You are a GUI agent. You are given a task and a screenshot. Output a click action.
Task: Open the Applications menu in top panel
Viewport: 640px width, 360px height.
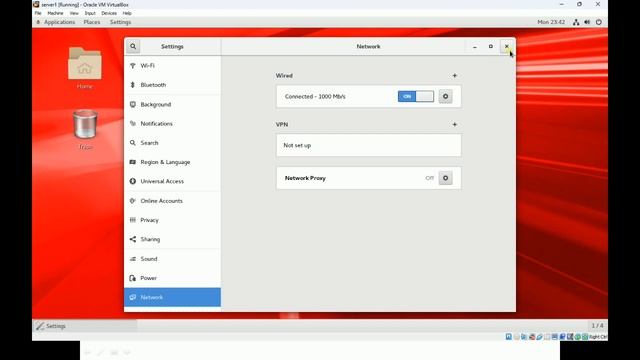point(59,22)
